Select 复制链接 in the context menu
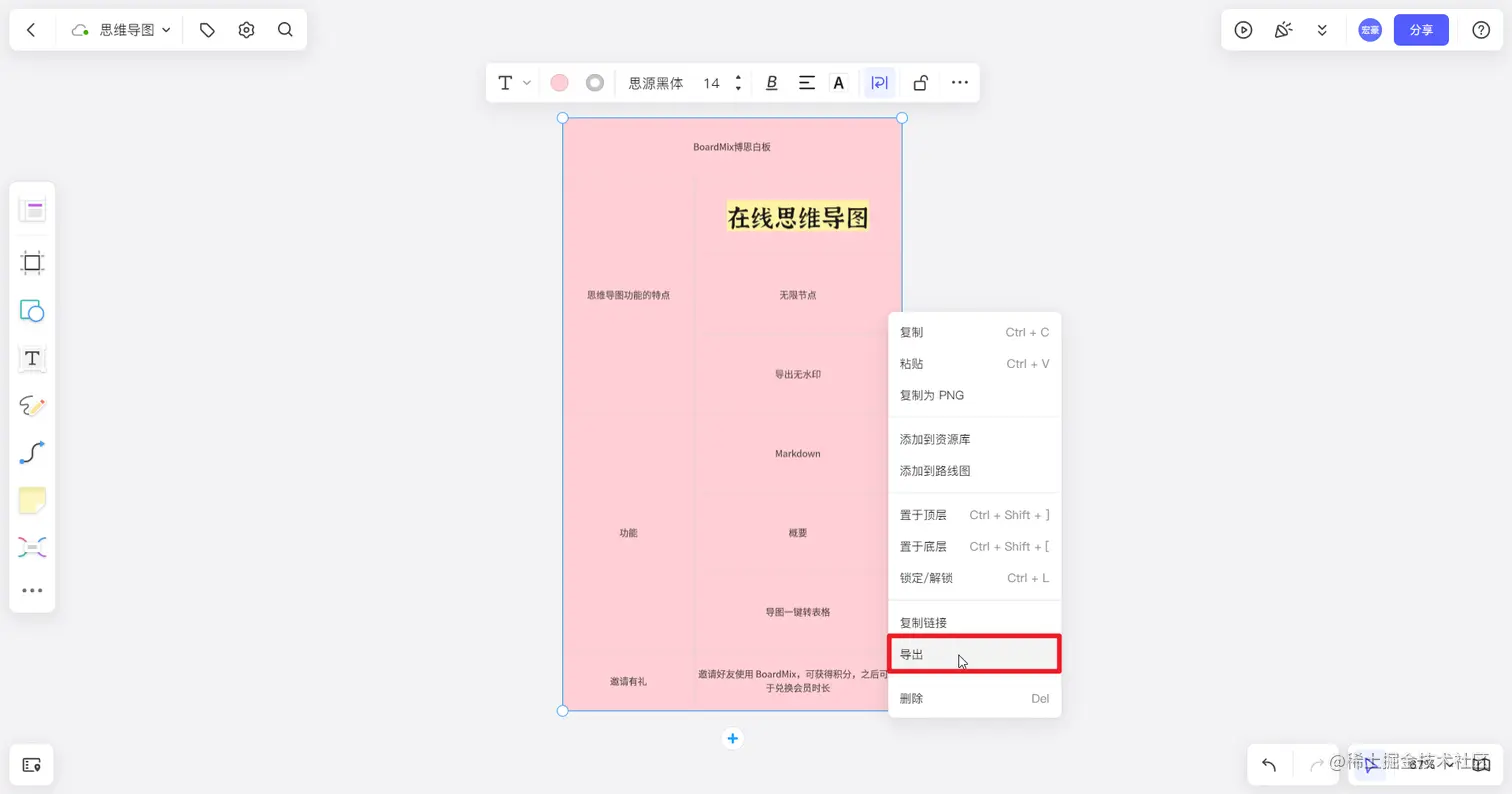 click(975, 622)
